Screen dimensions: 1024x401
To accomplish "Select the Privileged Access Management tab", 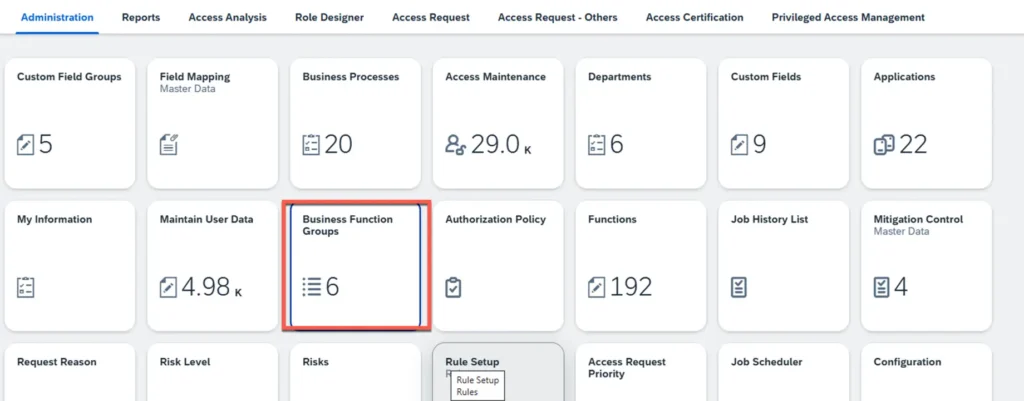I will [x=848, y=17].
